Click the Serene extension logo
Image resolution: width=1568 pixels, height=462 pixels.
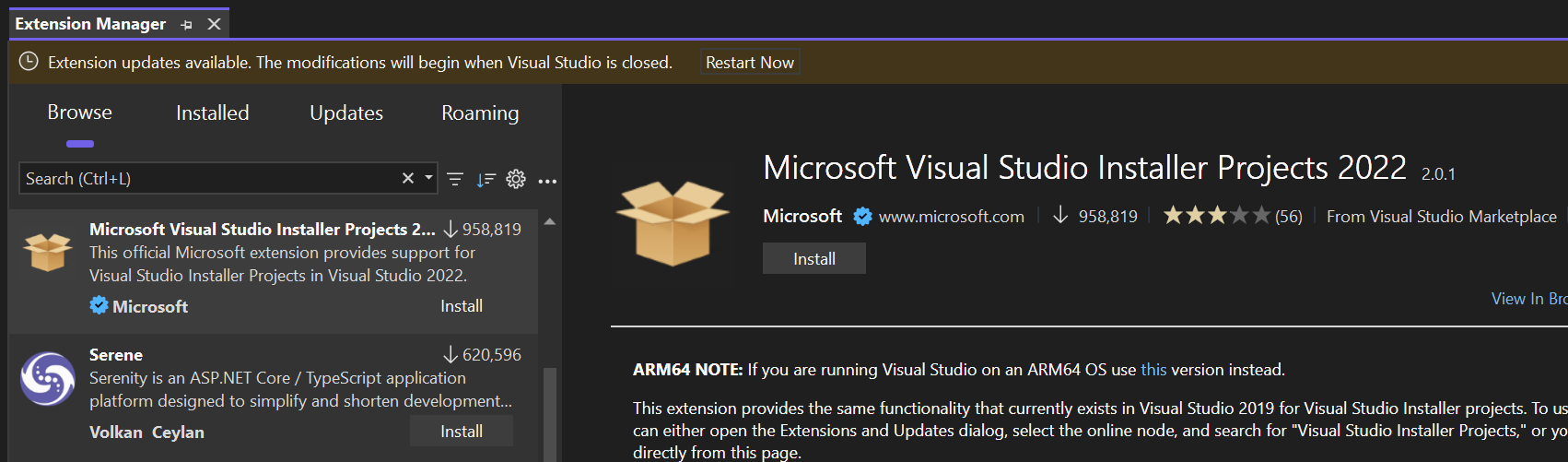click(47, 378)
